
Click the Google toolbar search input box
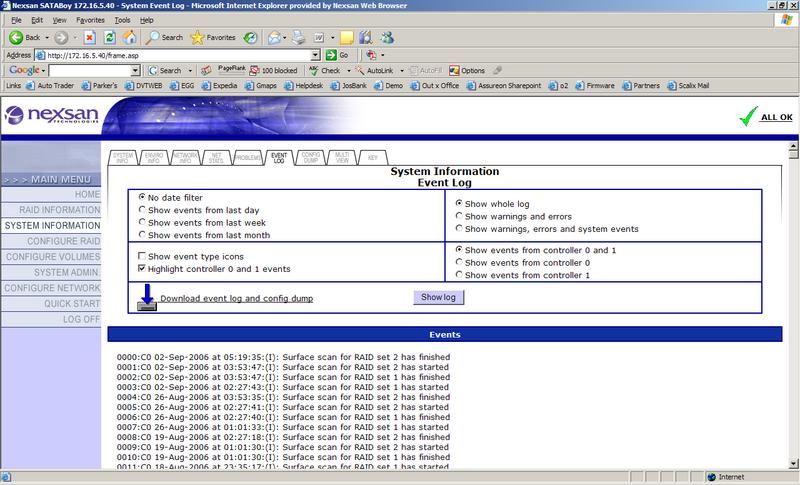(x=90, y=70)
